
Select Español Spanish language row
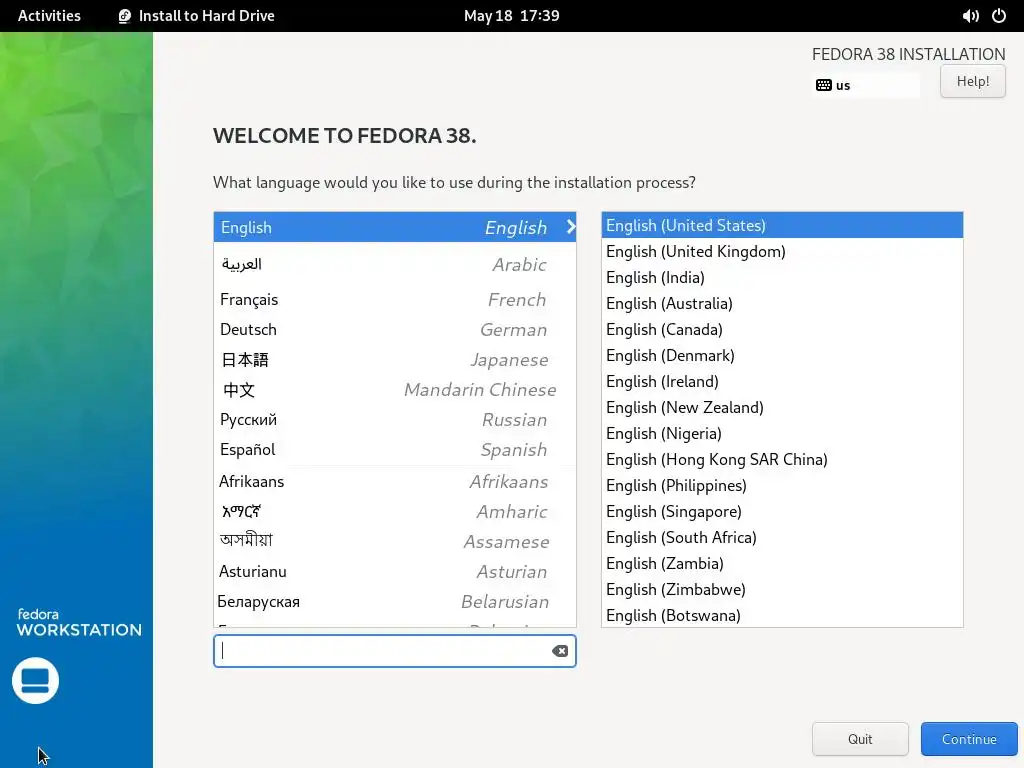pyautogui.click(x=395, y=450)
